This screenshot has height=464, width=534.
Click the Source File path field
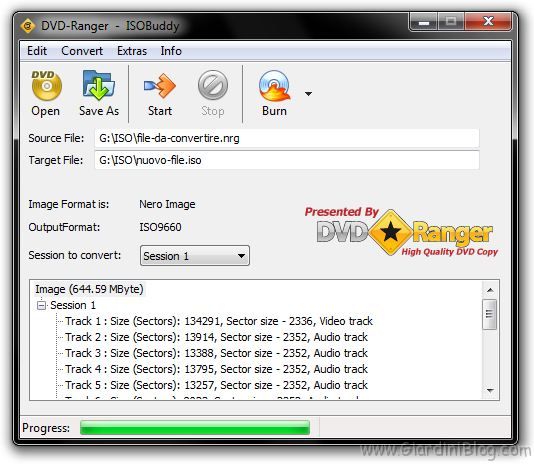click(x=286, y=138)
